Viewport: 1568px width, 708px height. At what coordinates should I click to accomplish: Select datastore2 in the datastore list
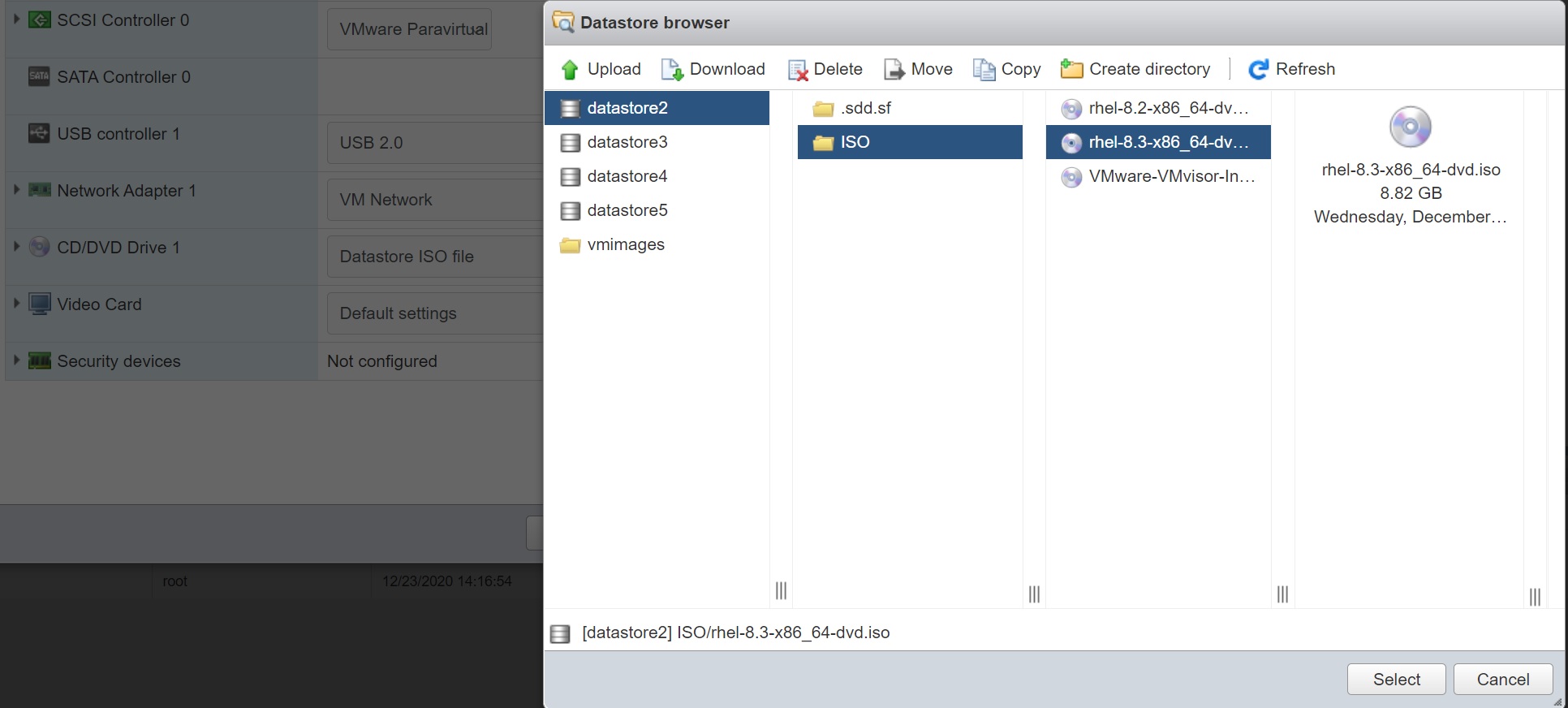tap(657, 108)
